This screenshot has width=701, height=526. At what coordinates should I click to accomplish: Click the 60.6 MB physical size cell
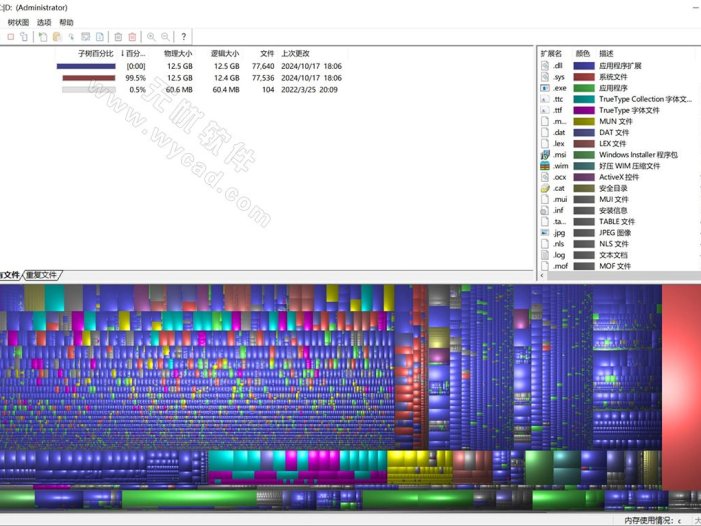tap(179, 89)
